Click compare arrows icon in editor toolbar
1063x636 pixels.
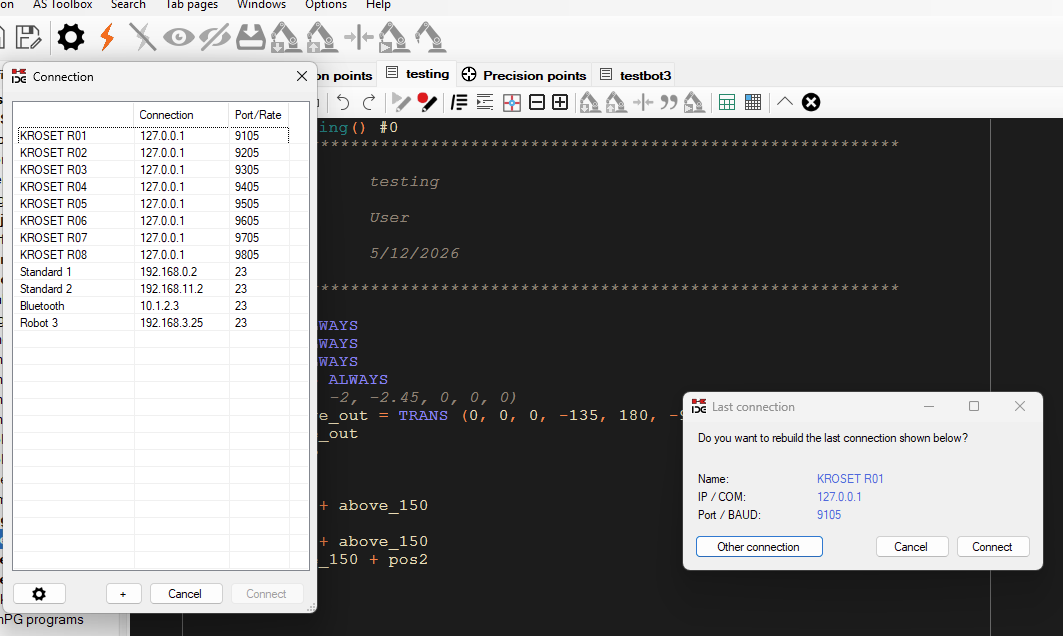(x=643, y=102)
